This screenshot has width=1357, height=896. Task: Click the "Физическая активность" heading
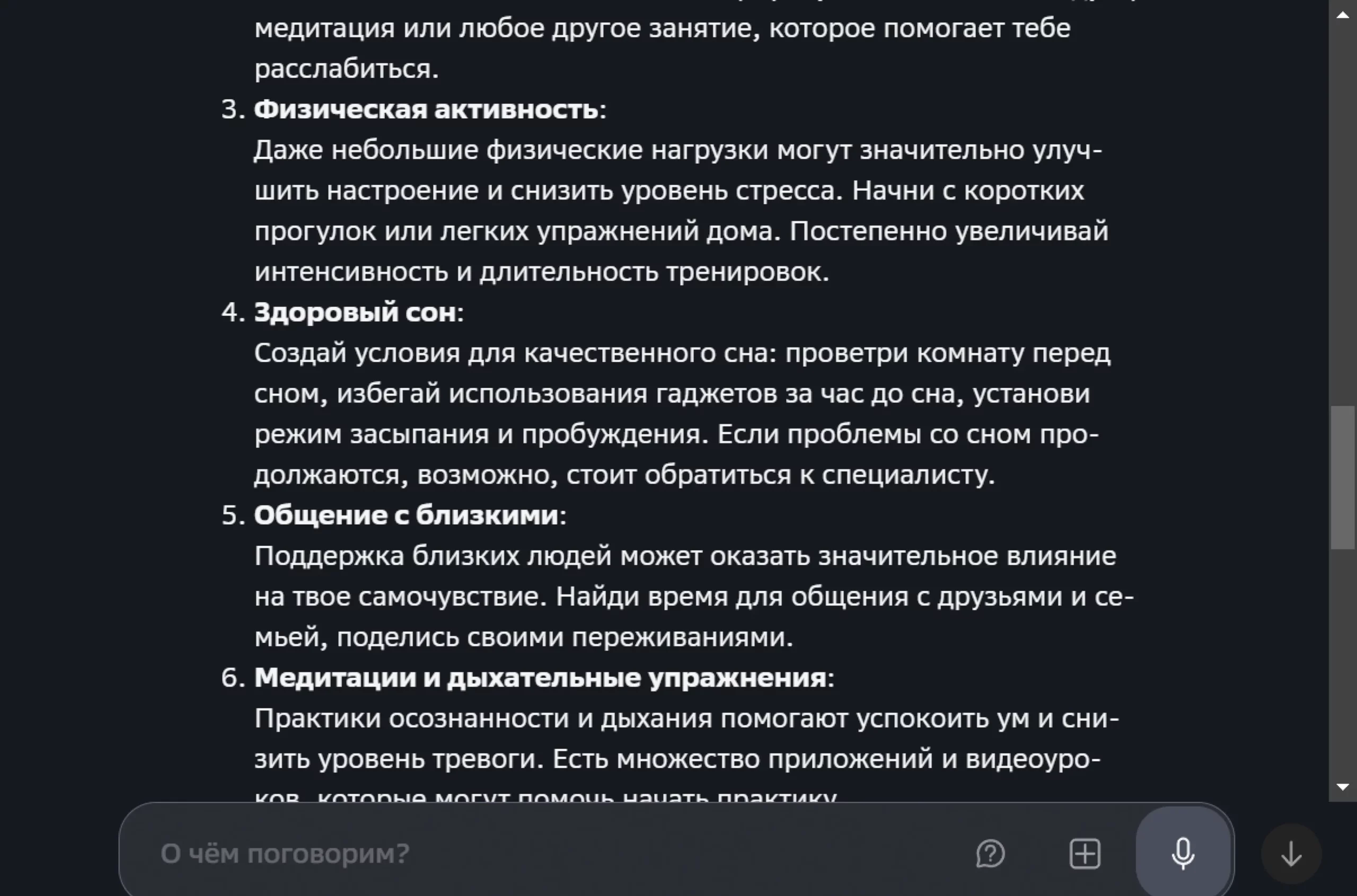[426, 109]
